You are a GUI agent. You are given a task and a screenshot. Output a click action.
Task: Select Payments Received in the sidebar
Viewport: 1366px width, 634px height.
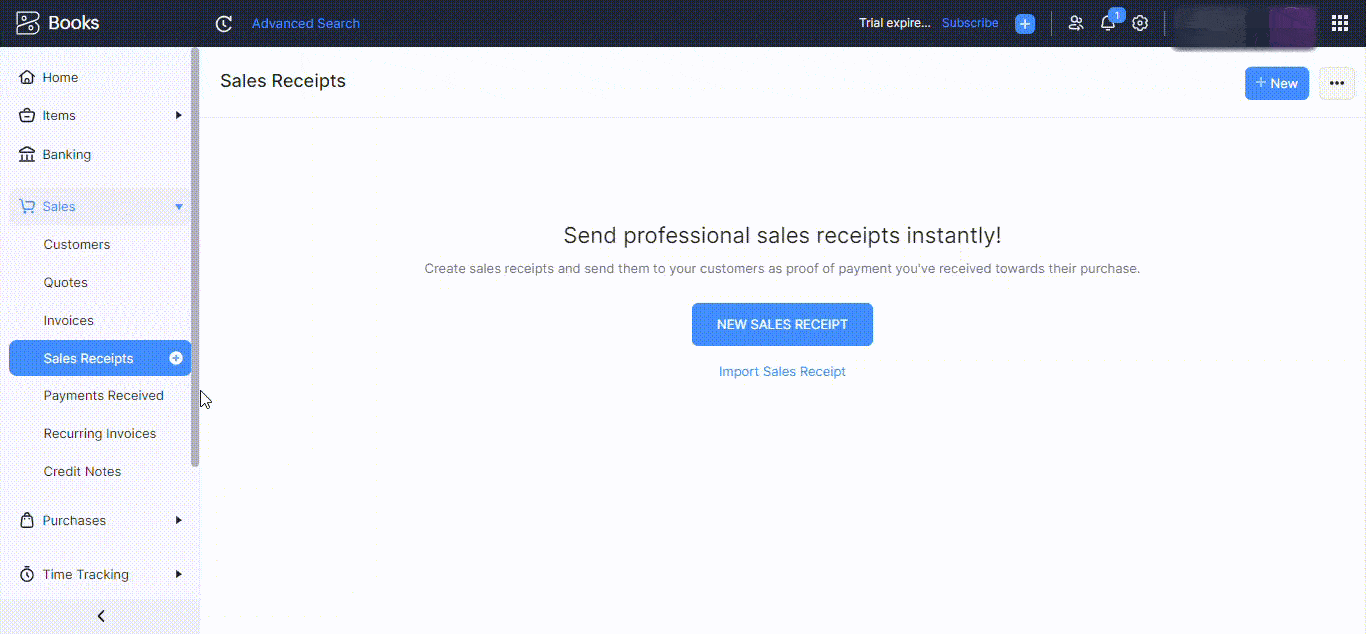(103, 395)
